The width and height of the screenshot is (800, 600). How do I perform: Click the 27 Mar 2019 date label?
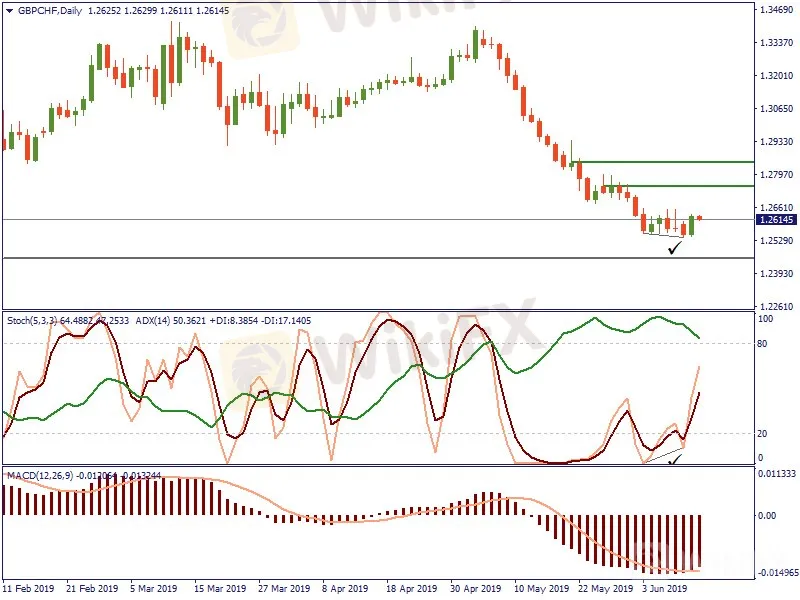tap(284, 588)
